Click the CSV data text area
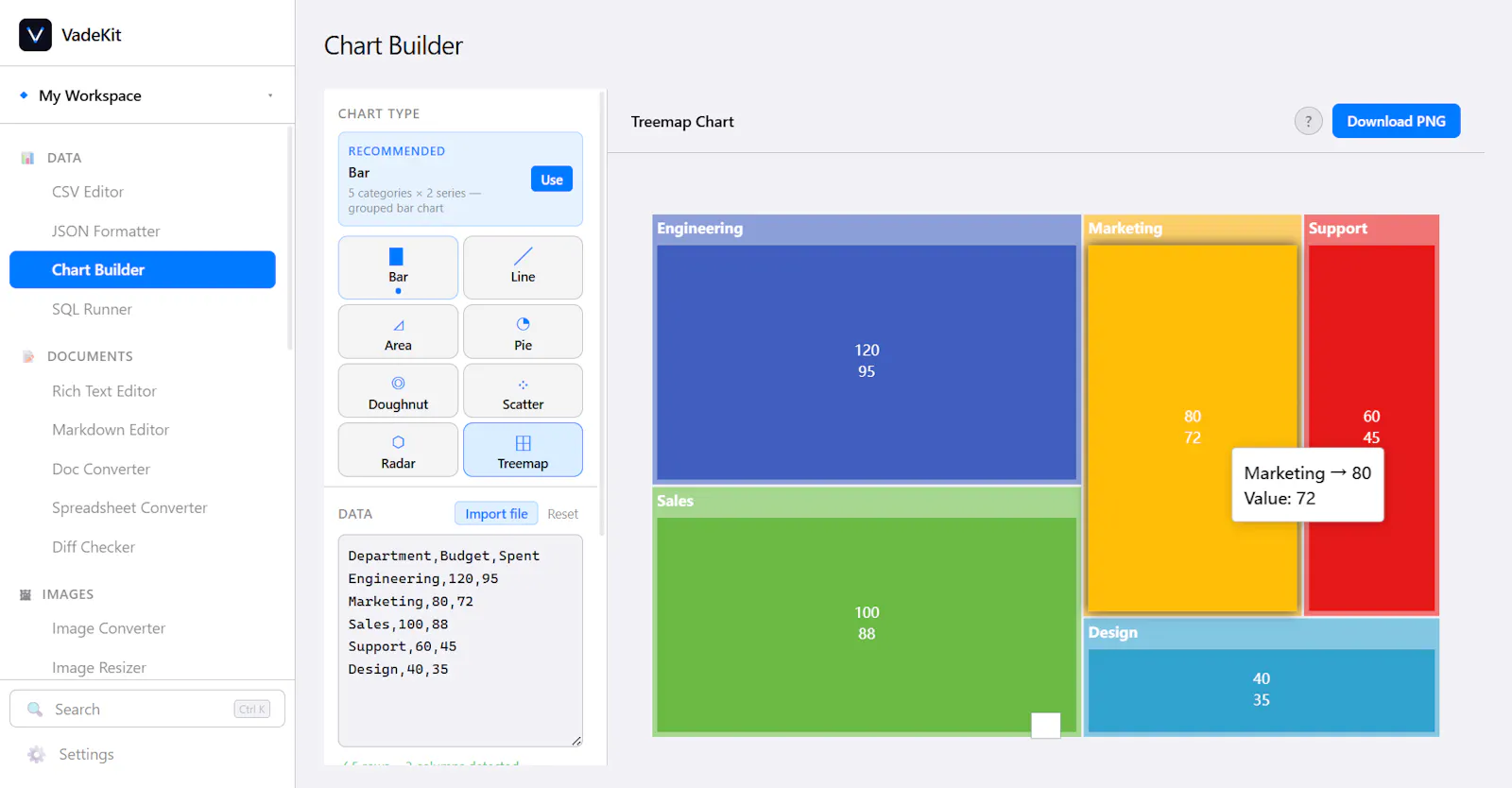The height and width of the screenshot is (788, 1512). pyautogui.click(x=460, y=641)
